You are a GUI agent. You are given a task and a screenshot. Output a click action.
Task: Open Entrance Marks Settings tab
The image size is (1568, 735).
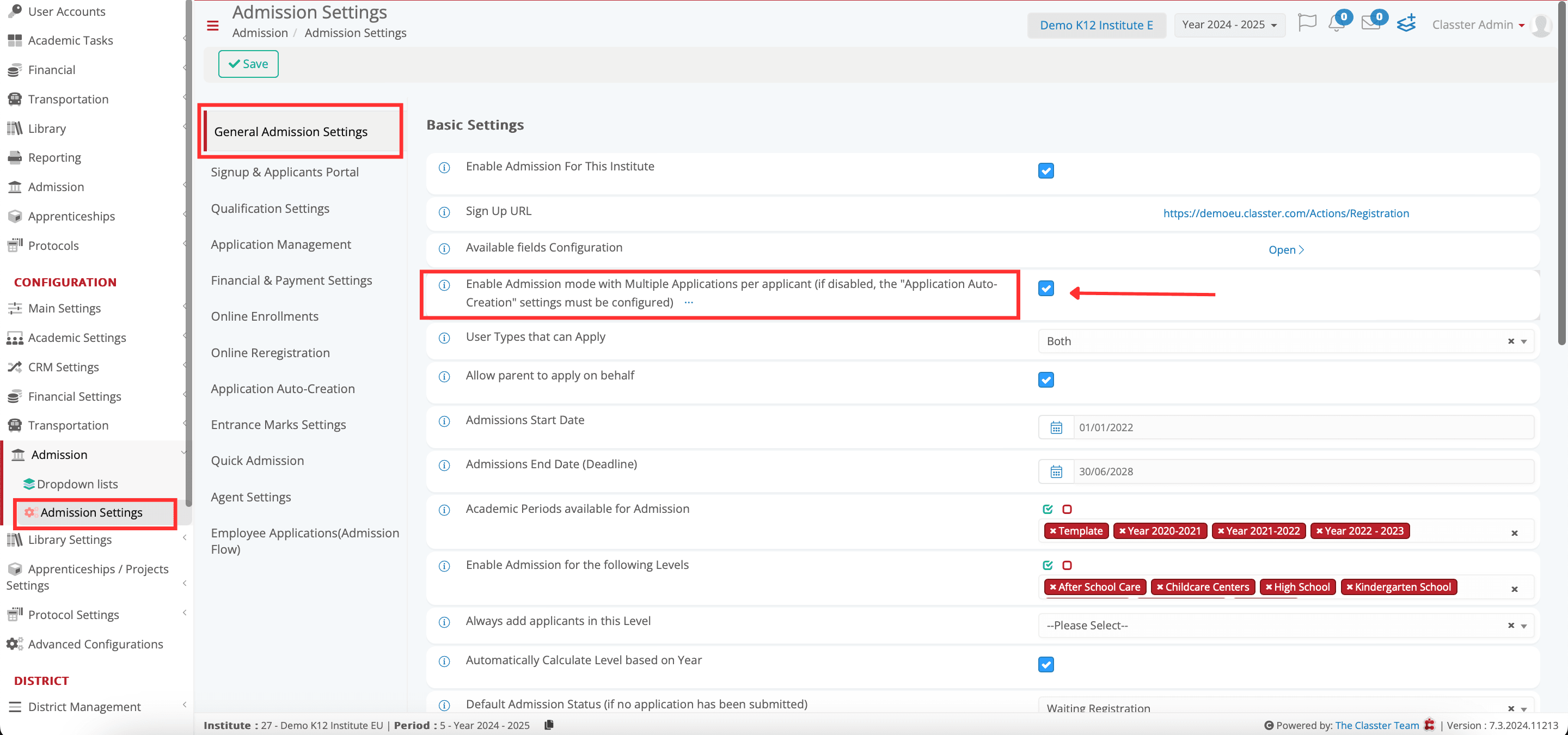tap(278, 425)
